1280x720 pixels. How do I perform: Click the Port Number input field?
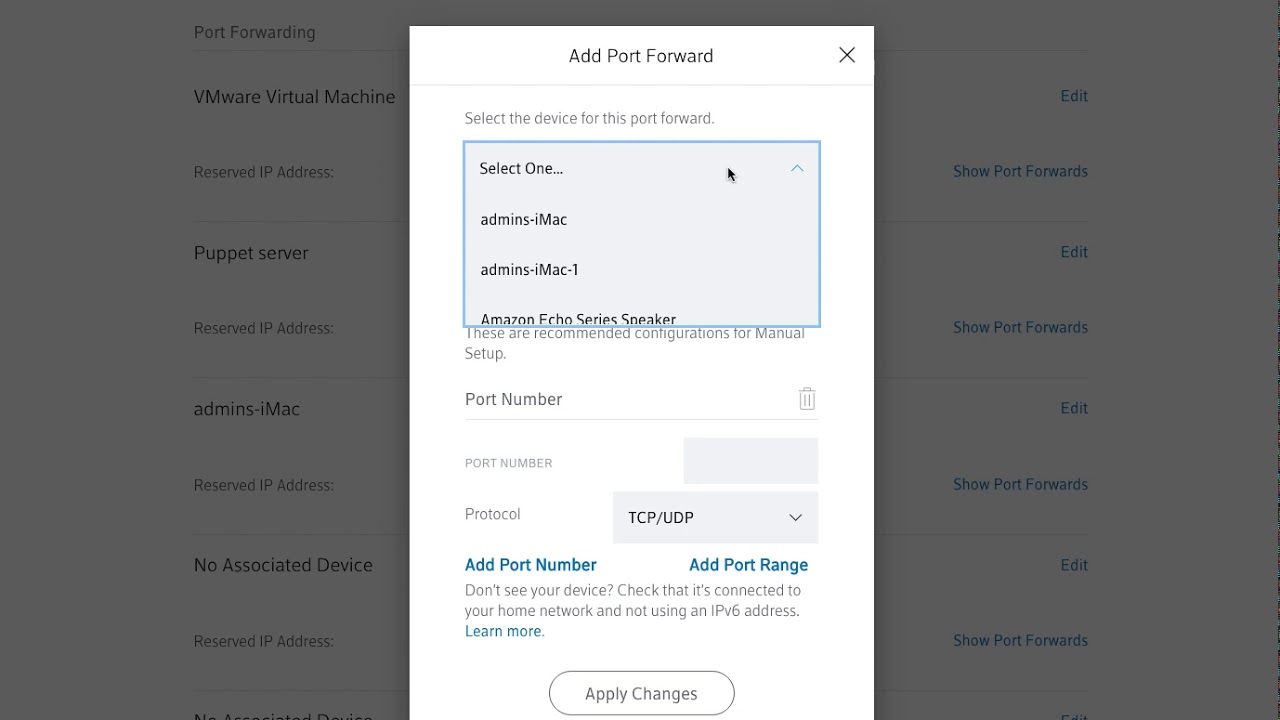tap(750, 462)
